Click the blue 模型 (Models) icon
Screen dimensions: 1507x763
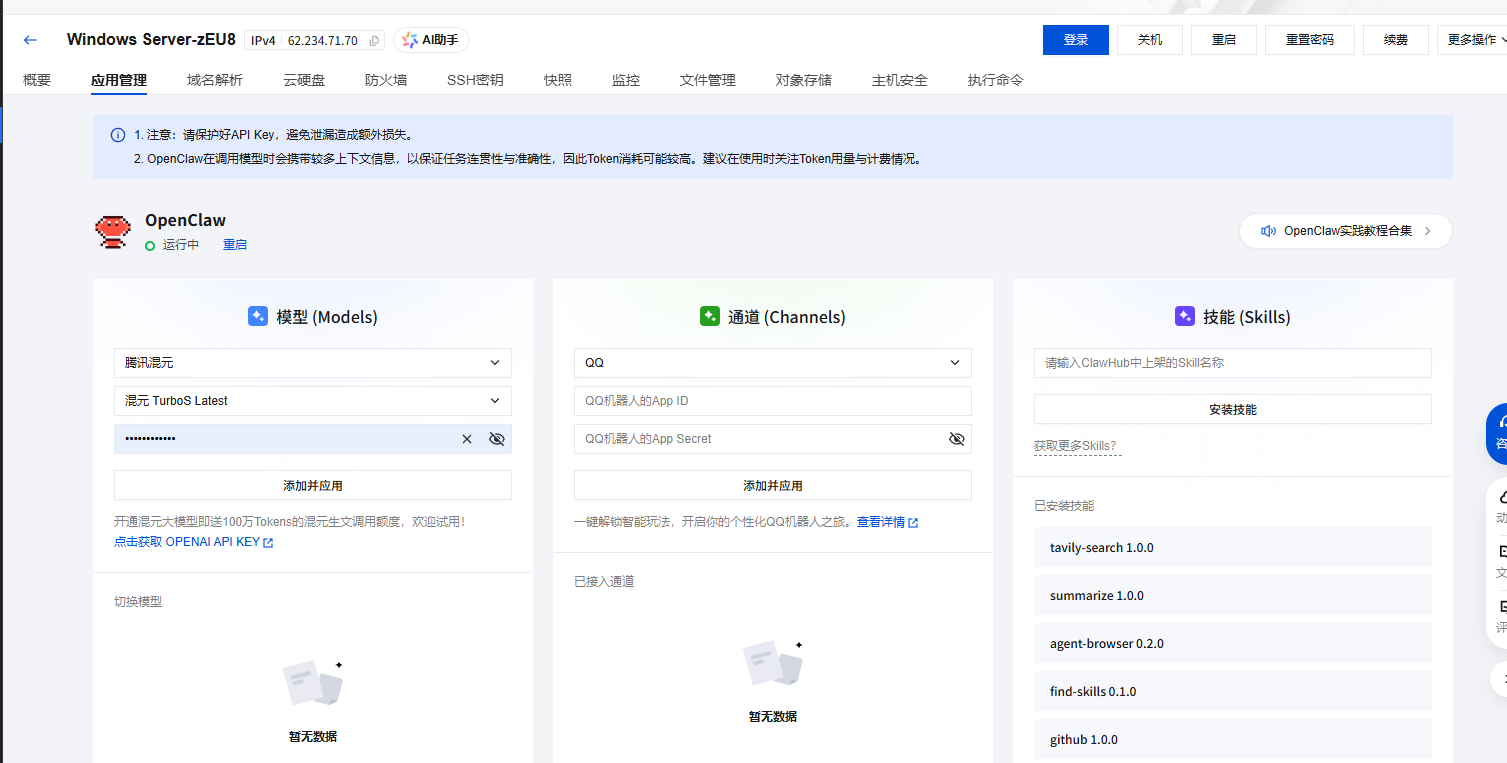(258, 317)
